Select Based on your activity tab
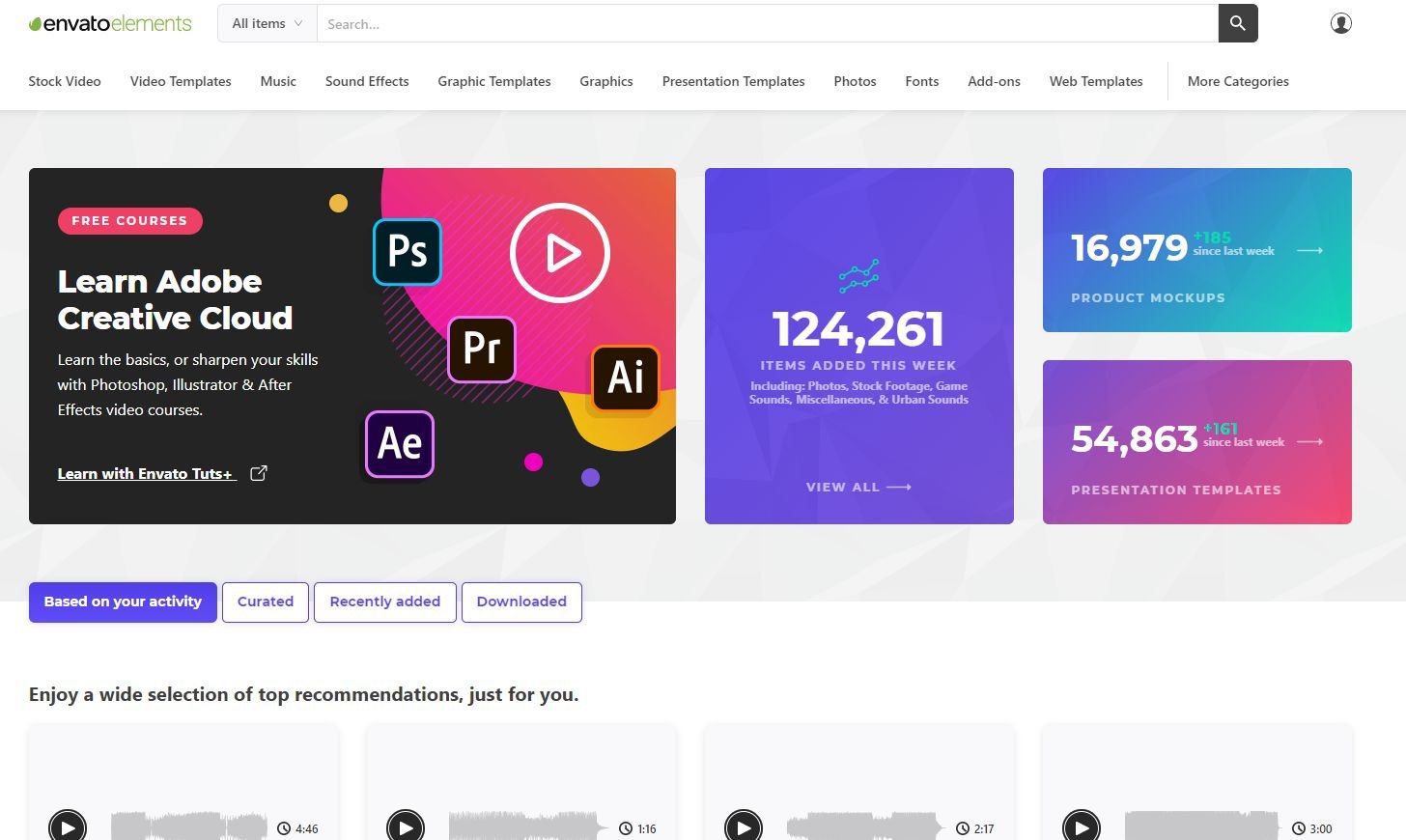The height and width of the screenshot is (840, 1406). [123, 602]
